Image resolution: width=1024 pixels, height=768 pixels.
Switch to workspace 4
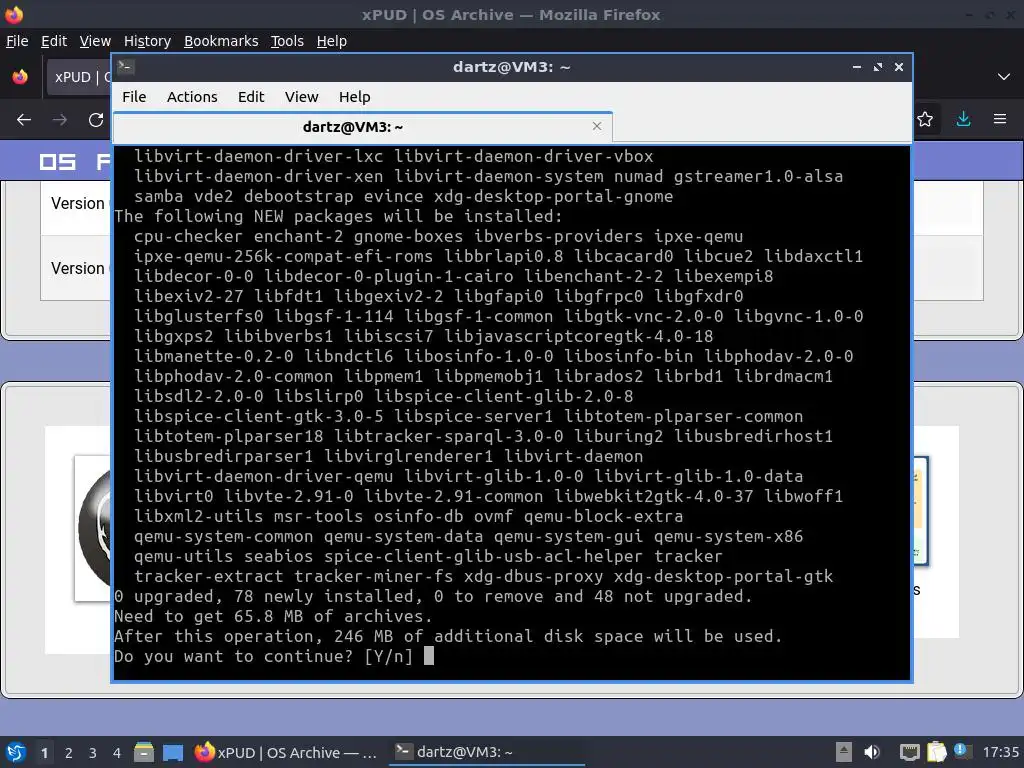[117, 753]
